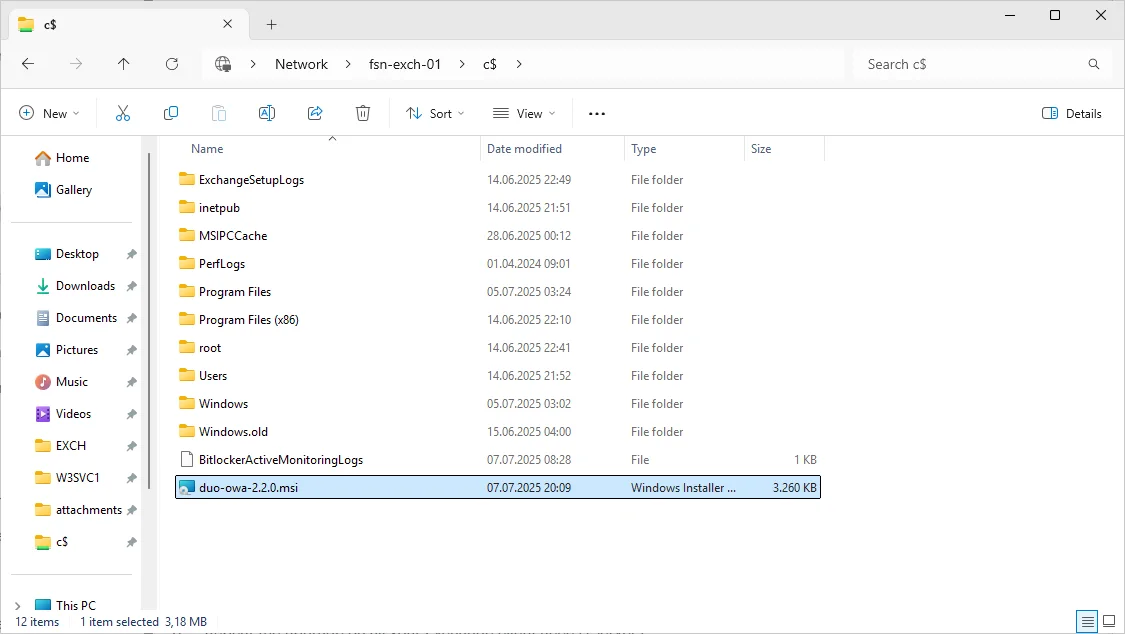Open the View dropdown menu

pyautogui.click(x=524, y=113)
